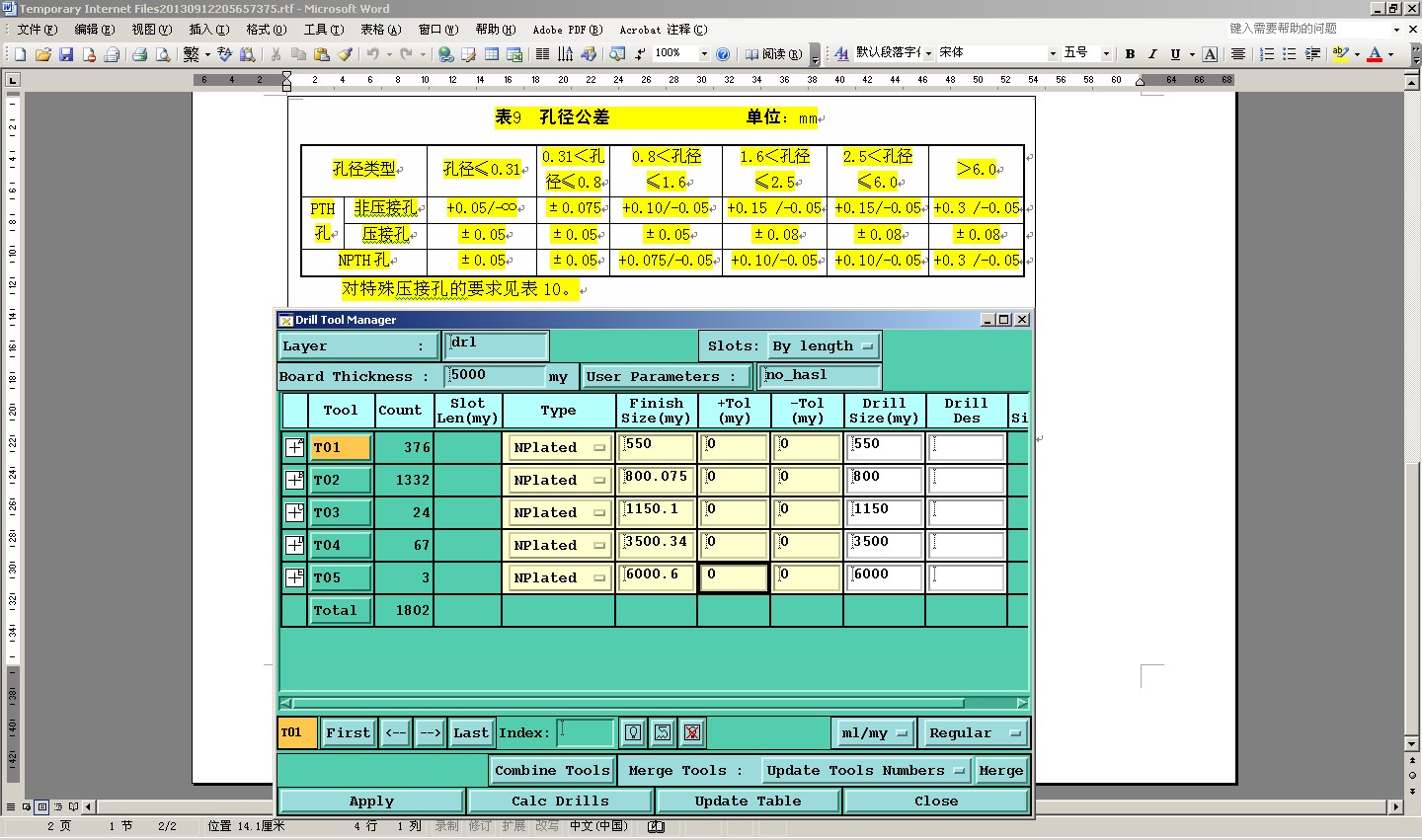This screenshot has height=840, width=1422.
Task: Open the 视图(V) menu
Action: (x=151, y=30)
